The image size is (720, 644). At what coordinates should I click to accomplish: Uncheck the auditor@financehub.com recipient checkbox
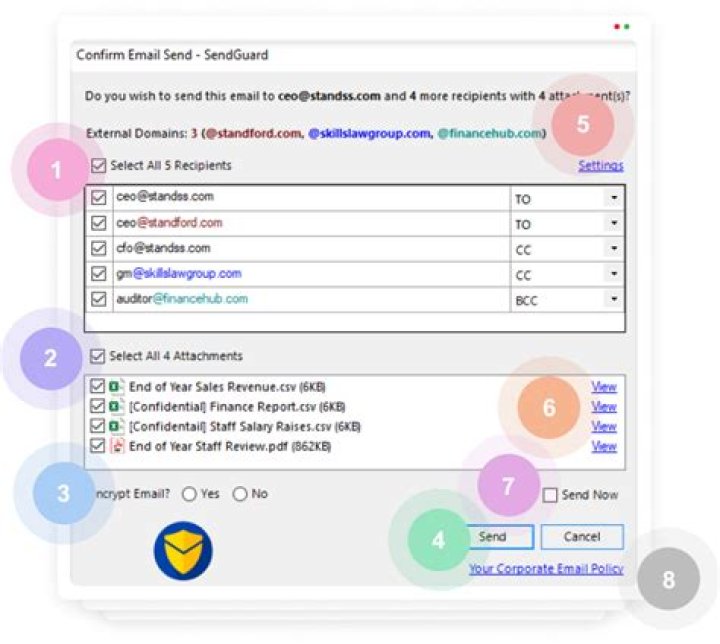(x=98, y=299)
